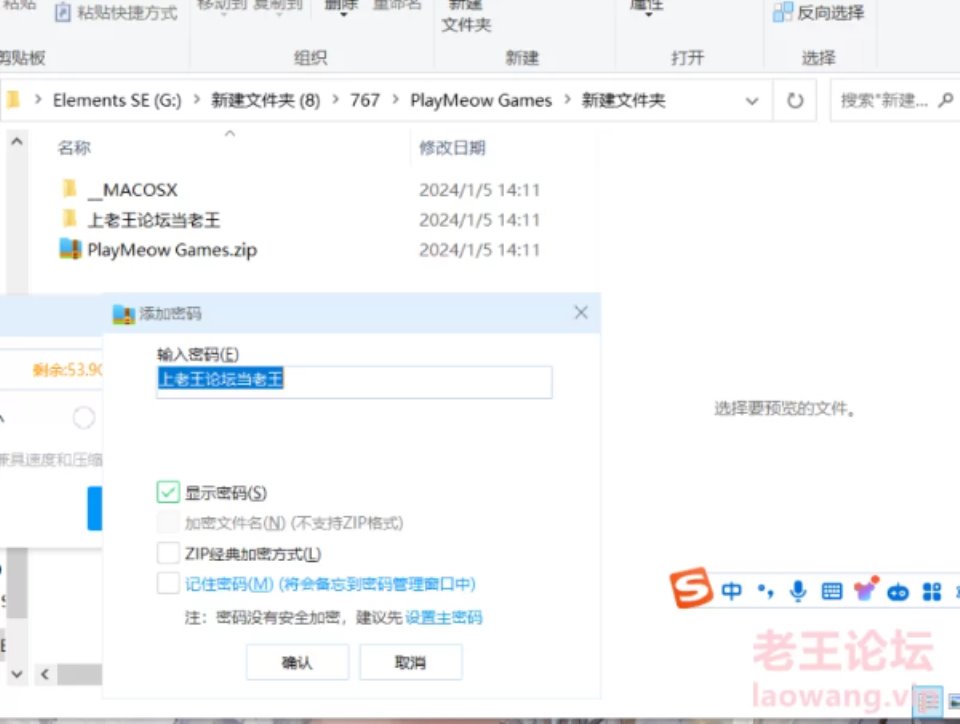960x724 pixels.
Task: Expand the chevron after 767 breadcrumb
Action: click(x=396, y=99)
